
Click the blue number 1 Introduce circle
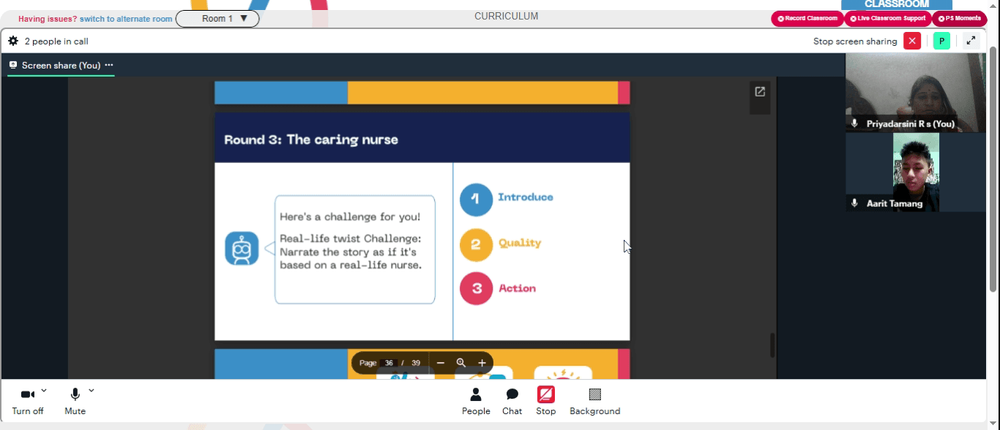point(476,200)
